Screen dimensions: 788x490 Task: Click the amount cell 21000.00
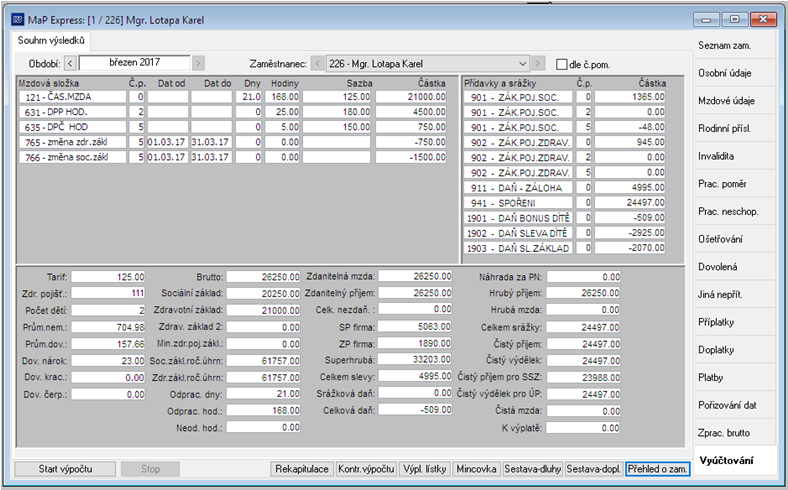(411, 96)
